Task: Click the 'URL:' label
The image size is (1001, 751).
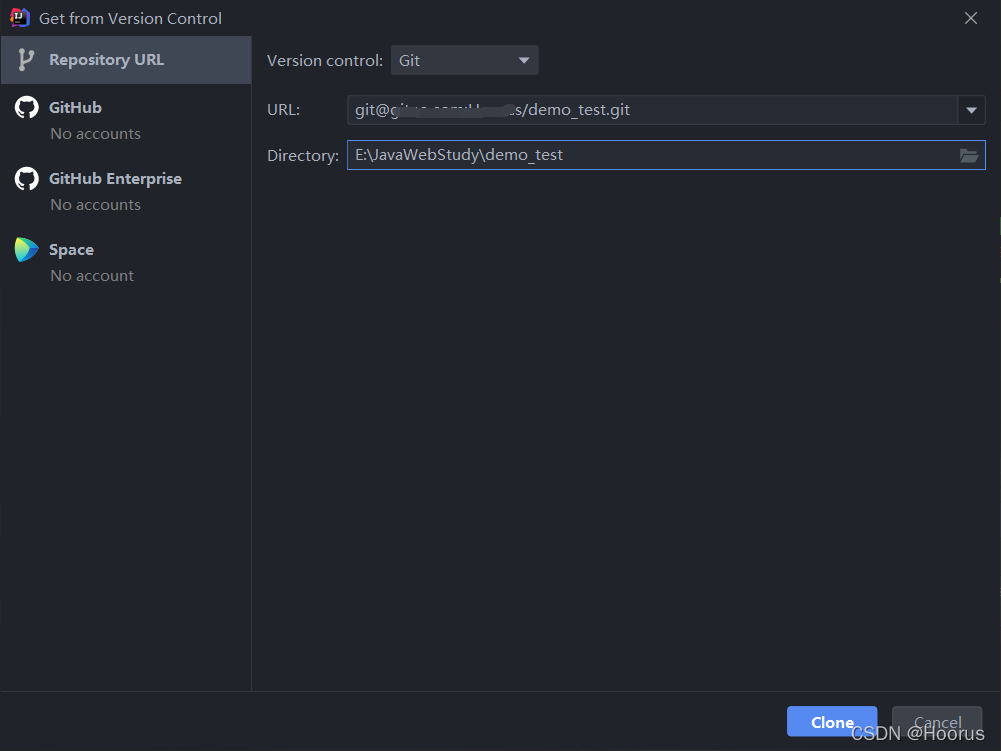Action: click(x=283, y=110)
